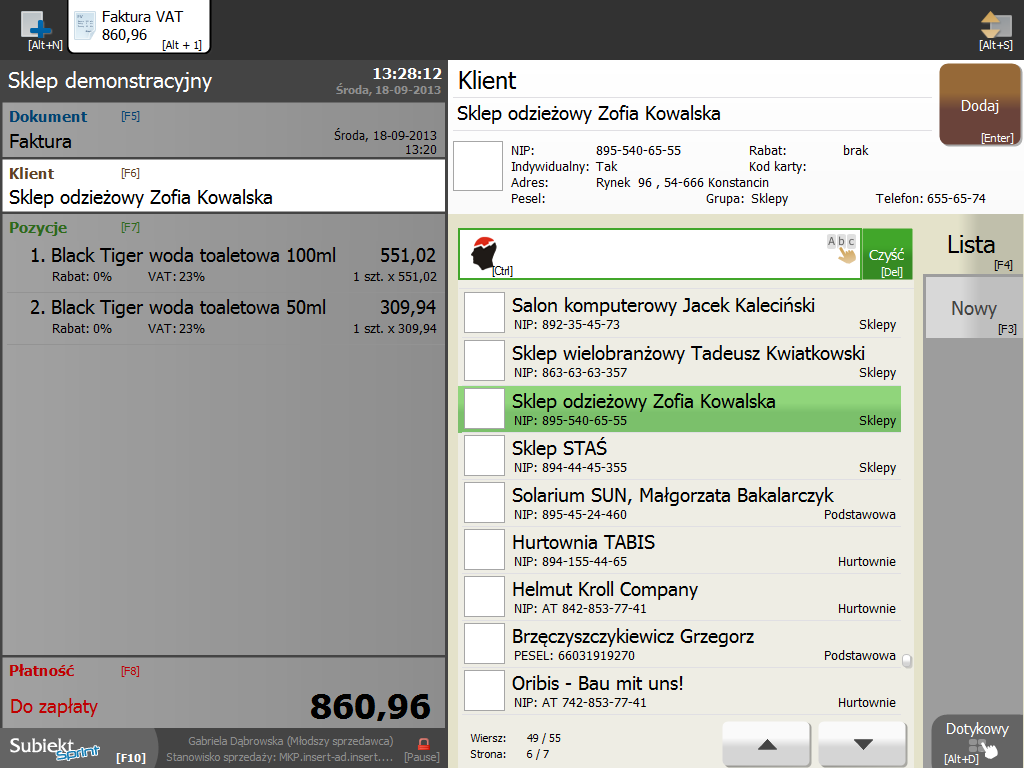This screenshot has width=1024, height=768.
Task: Focus the client search input field
Action: [x=660, y=254]
